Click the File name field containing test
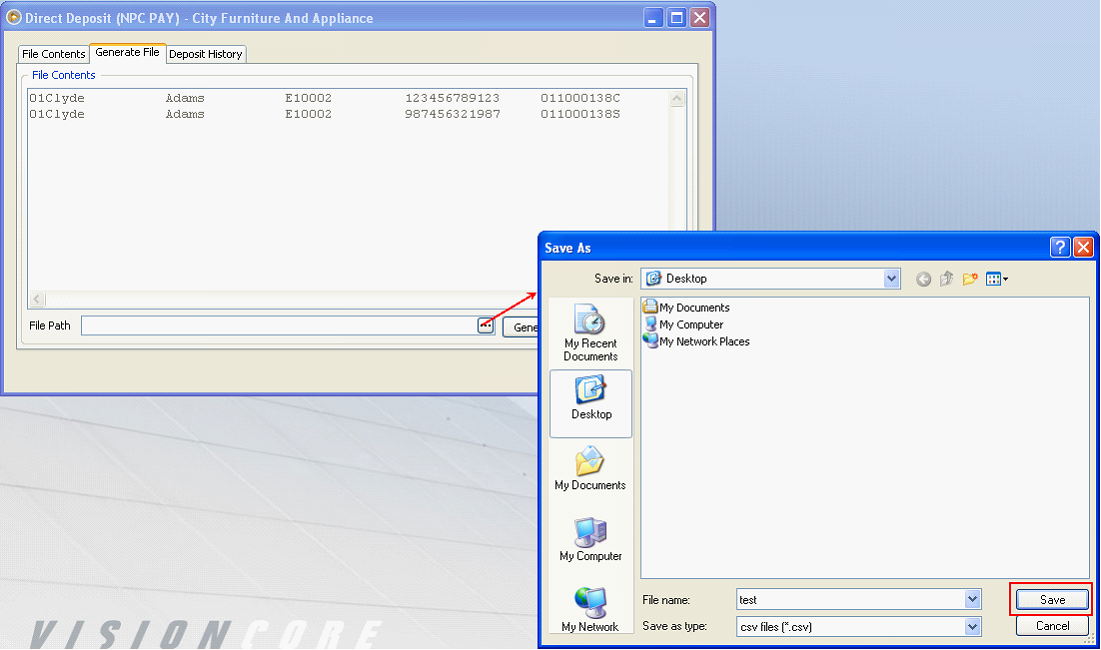This screenshot has width=1101, height=650. [850, 599]
